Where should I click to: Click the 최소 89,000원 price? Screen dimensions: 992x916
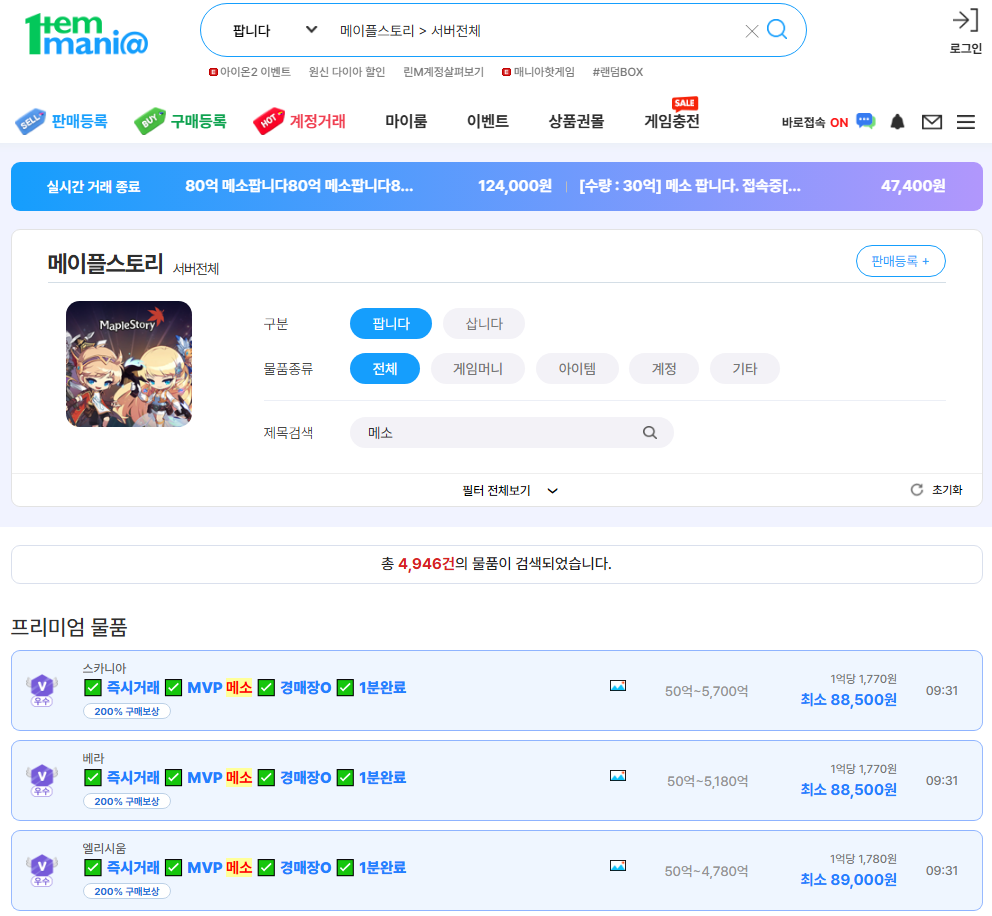[848, 879]
